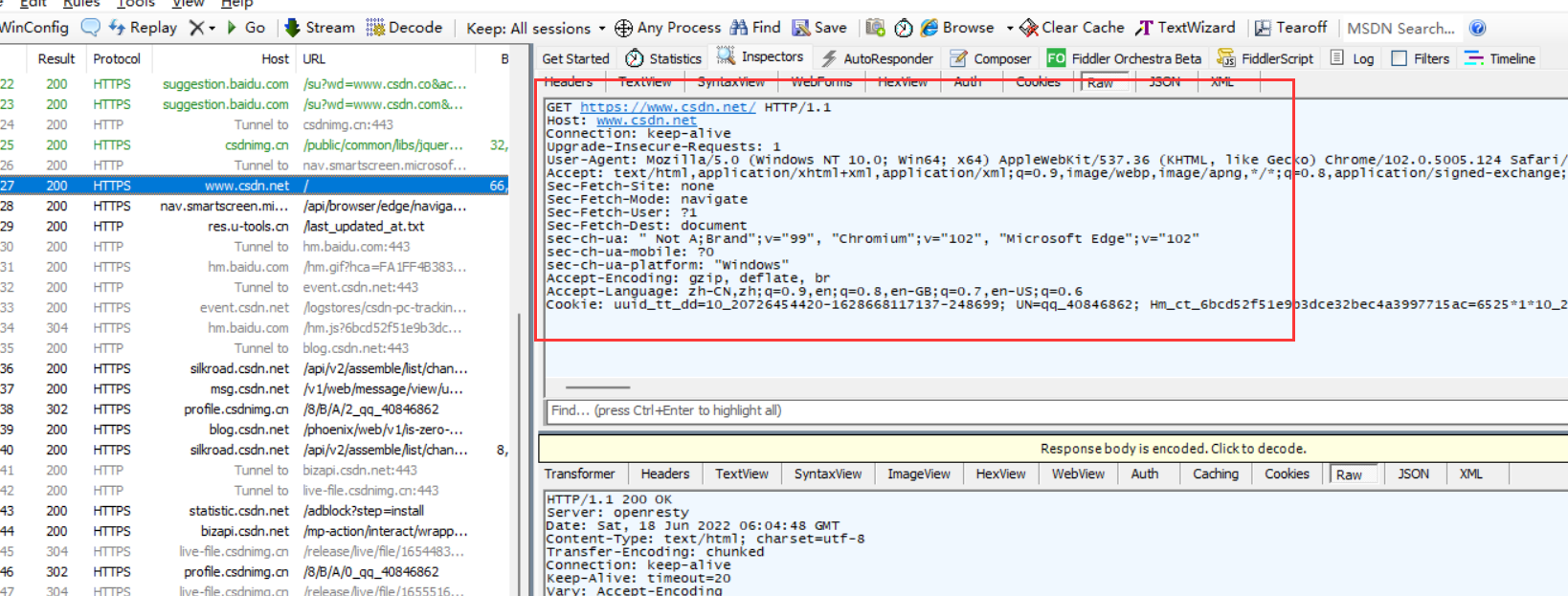Select request WebForms inspector tab
The image size is (1568, 596).
pos(821,82)
